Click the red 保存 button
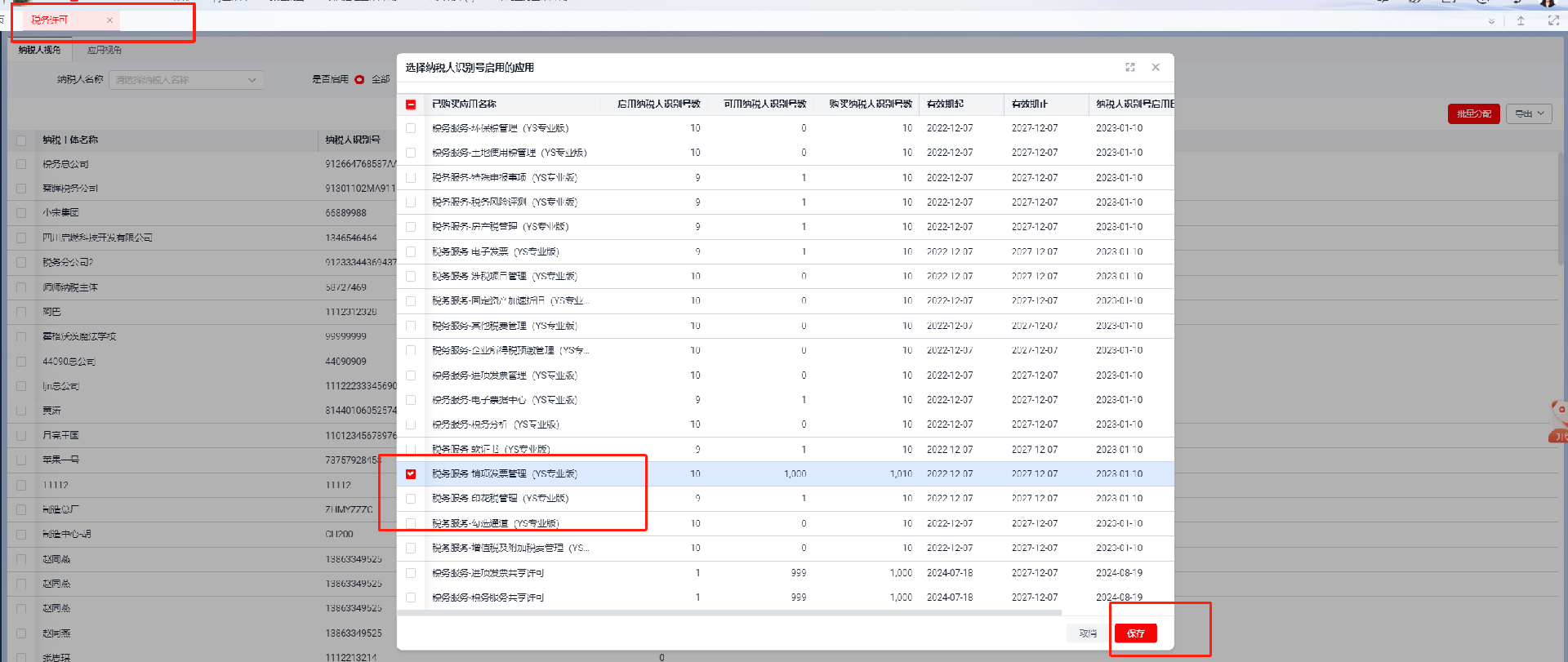 coord(1135,633)
